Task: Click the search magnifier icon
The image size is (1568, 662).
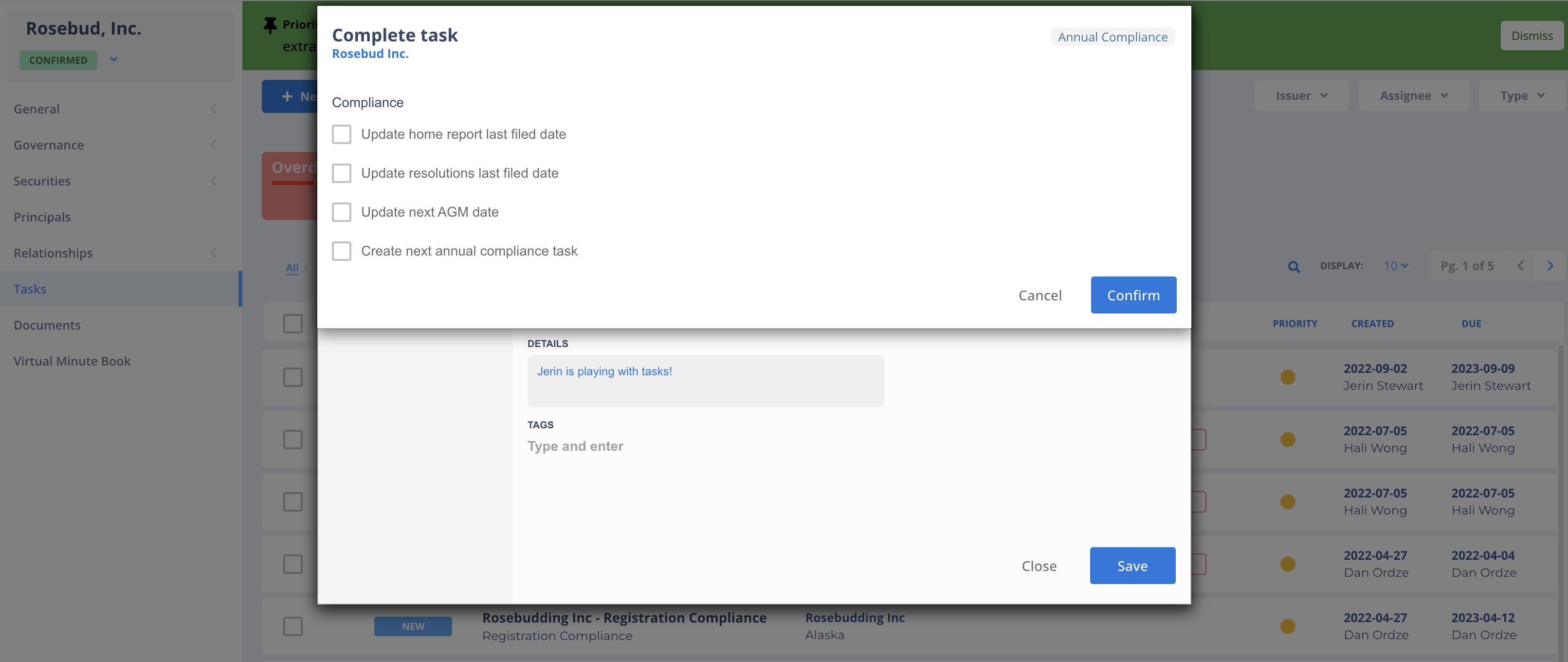Action: 1294,266
